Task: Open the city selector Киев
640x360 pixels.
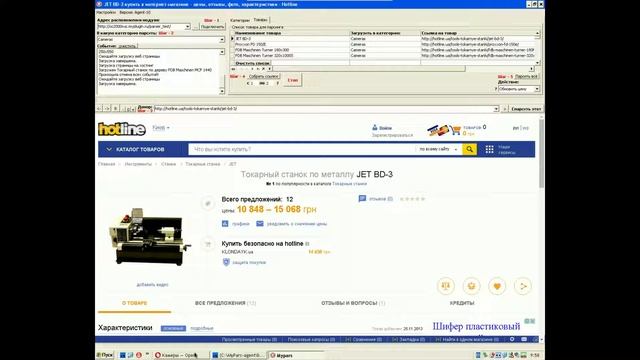Action: click(161, 128)
